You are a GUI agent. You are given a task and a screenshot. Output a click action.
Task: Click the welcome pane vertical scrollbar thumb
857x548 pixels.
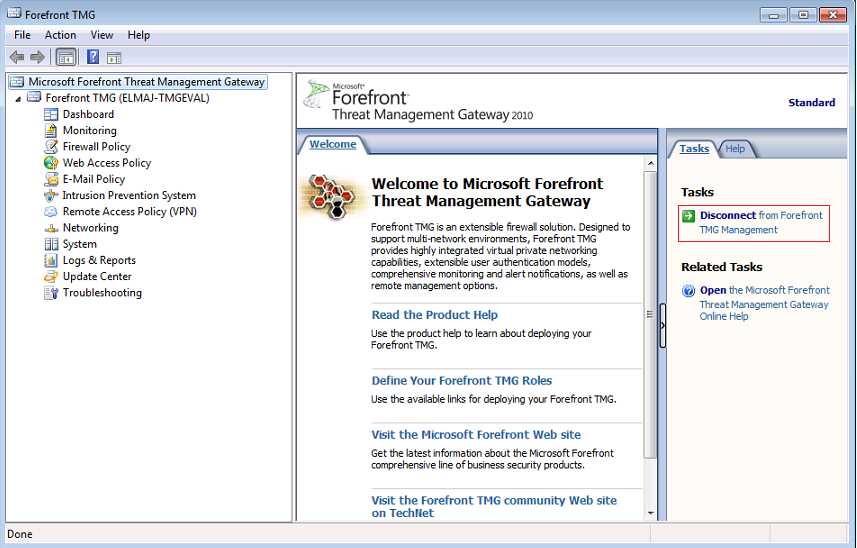click(650, 315)
